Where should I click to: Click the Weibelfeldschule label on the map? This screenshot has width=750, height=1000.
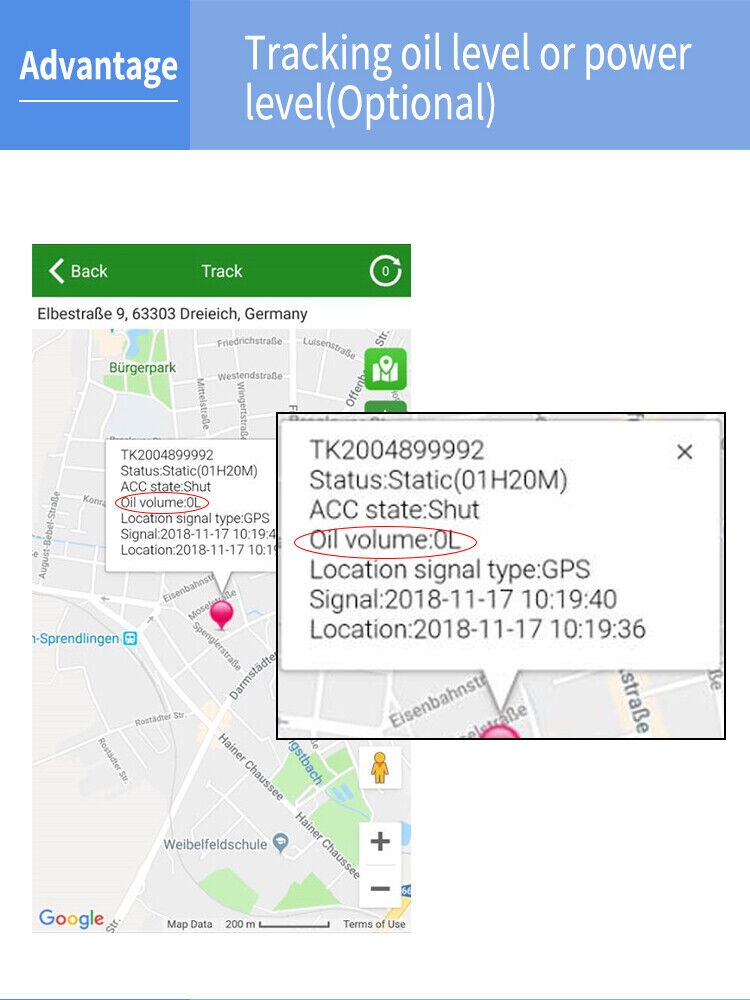point(216,844)
